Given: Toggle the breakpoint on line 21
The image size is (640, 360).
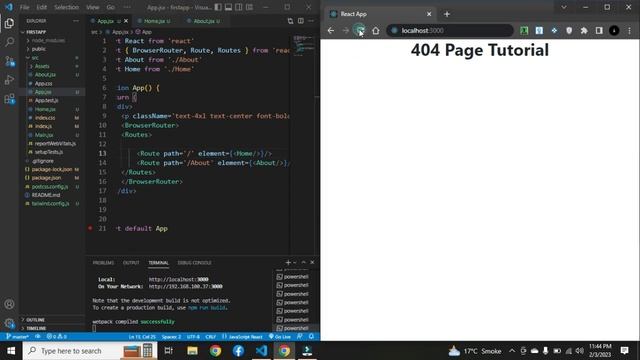Looking at the screenshot, I should (x=90, y=228).
